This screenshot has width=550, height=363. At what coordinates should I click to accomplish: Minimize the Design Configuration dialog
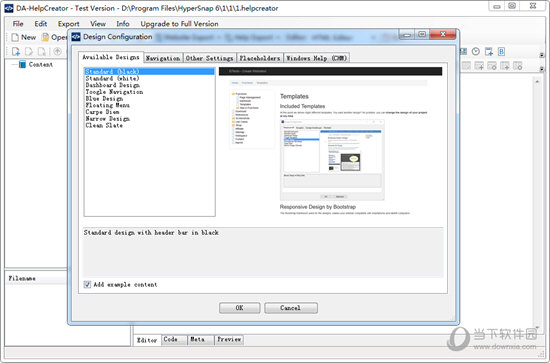pos(407,34)
